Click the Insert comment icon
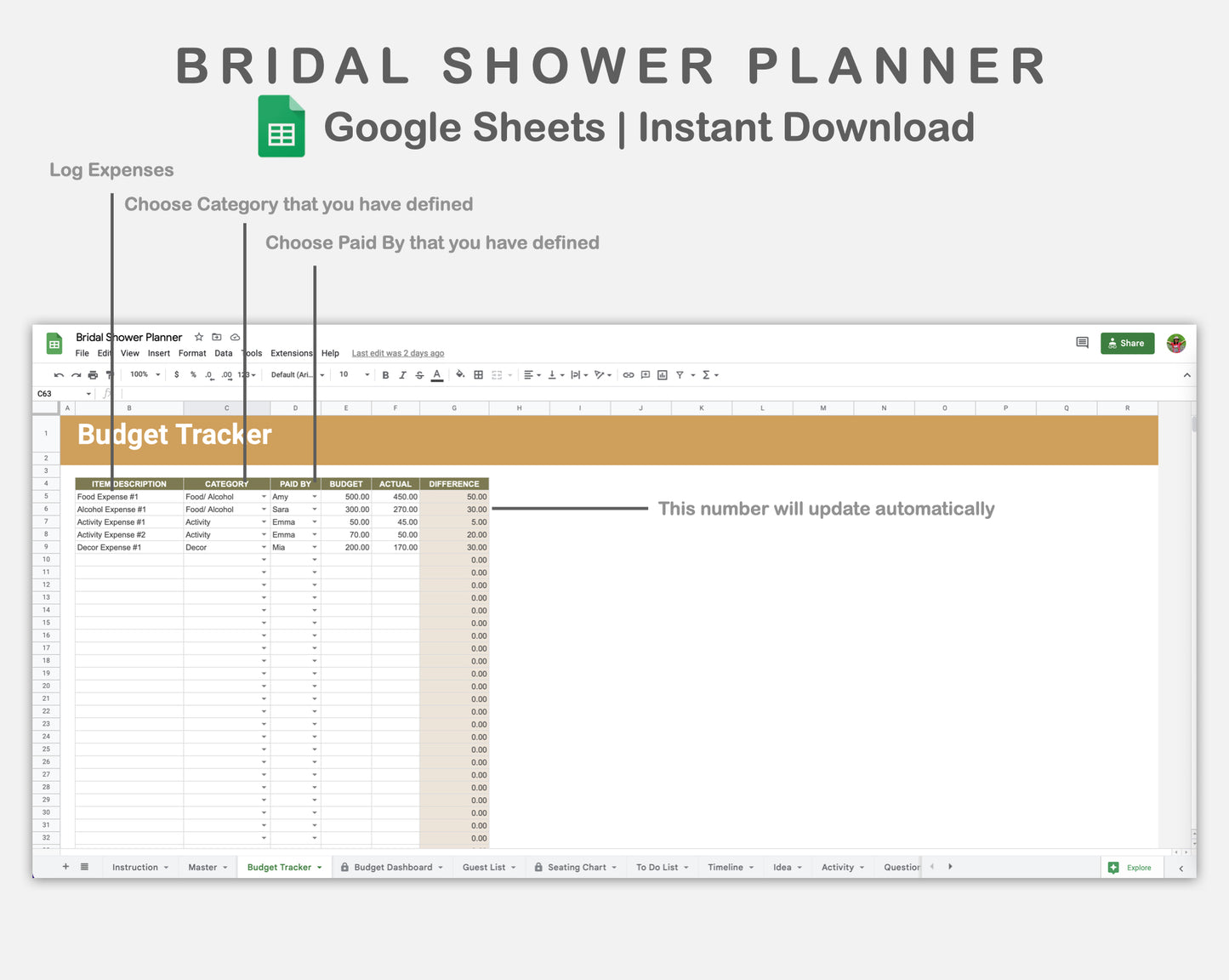This screenshot has width=1229, height=980. click(646, 374)
